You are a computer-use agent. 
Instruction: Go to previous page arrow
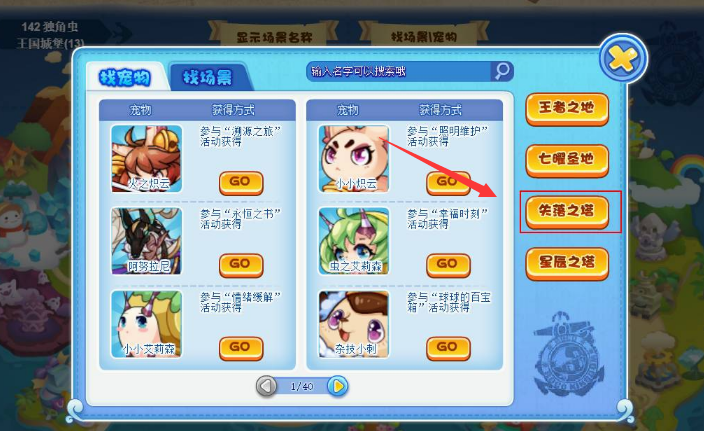click(x=266, y=386)
